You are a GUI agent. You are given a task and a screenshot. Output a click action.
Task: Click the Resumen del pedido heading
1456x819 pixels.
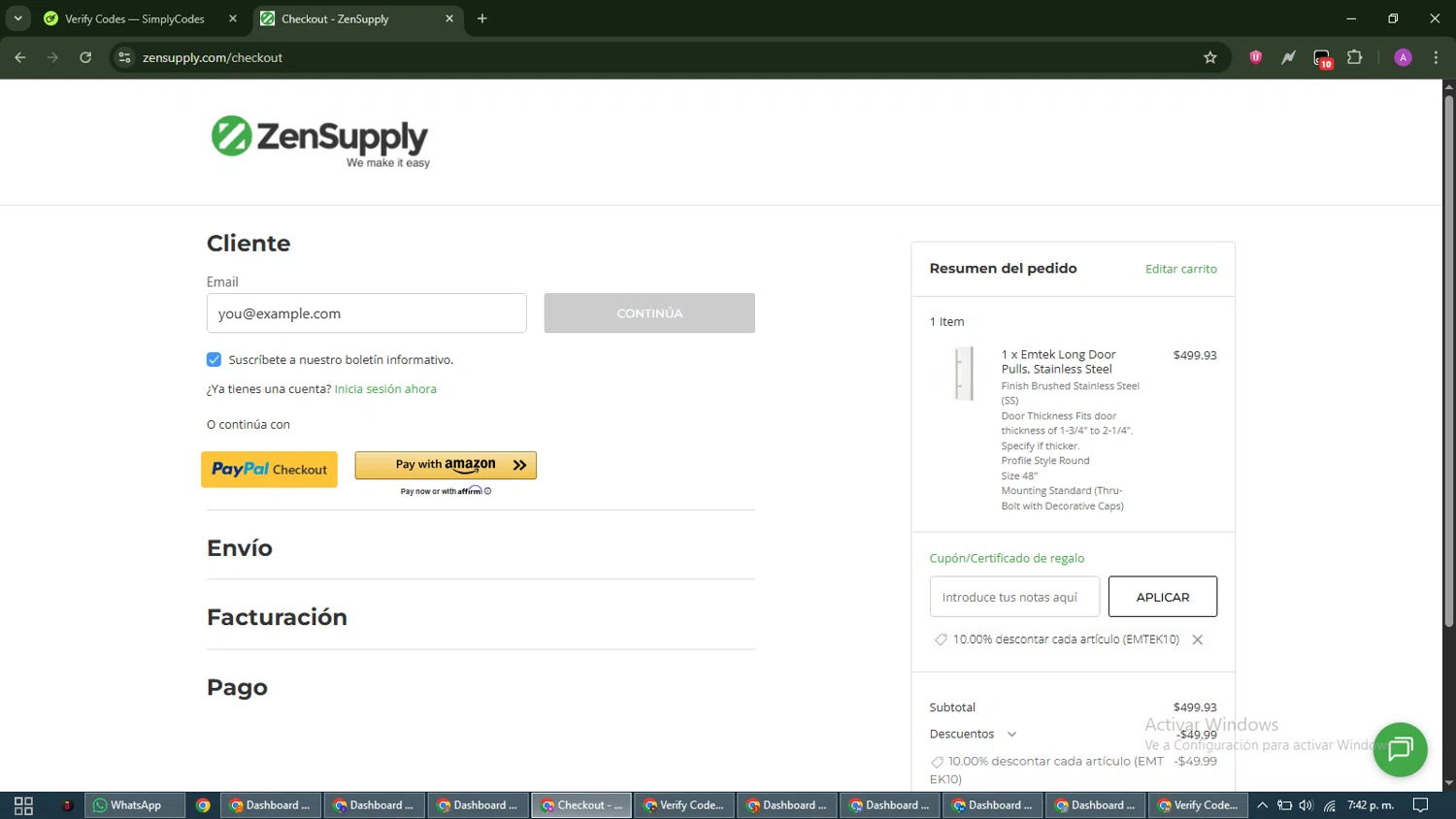tap(1003, 269)
